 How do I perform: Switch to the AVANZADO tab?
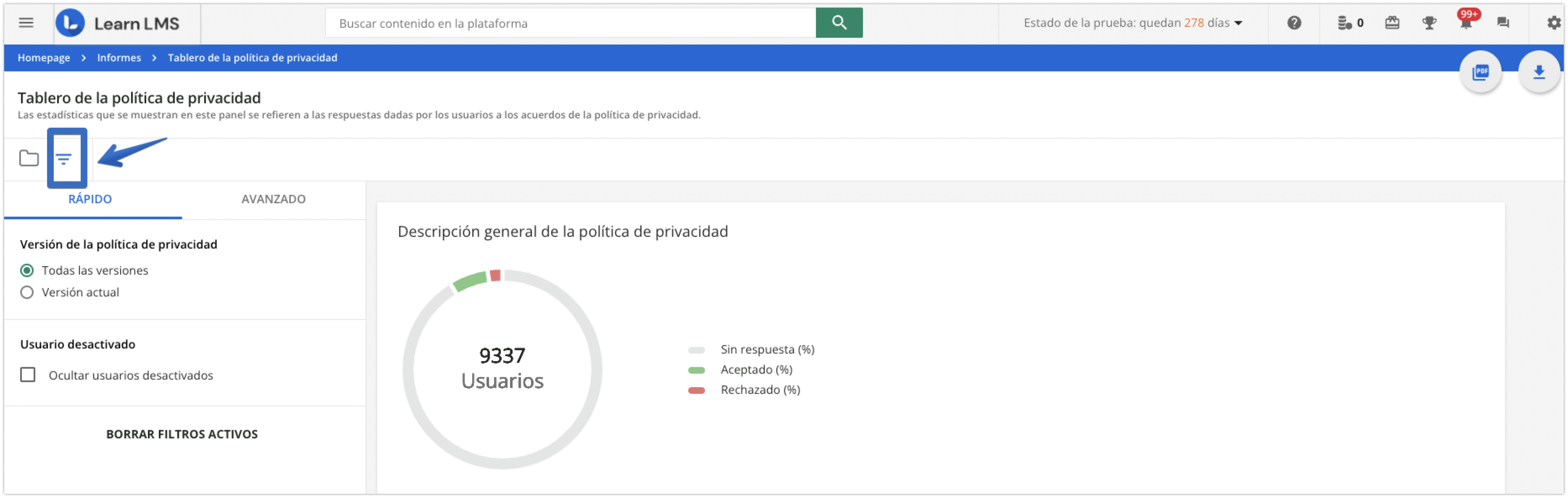(x=273, y=199)
